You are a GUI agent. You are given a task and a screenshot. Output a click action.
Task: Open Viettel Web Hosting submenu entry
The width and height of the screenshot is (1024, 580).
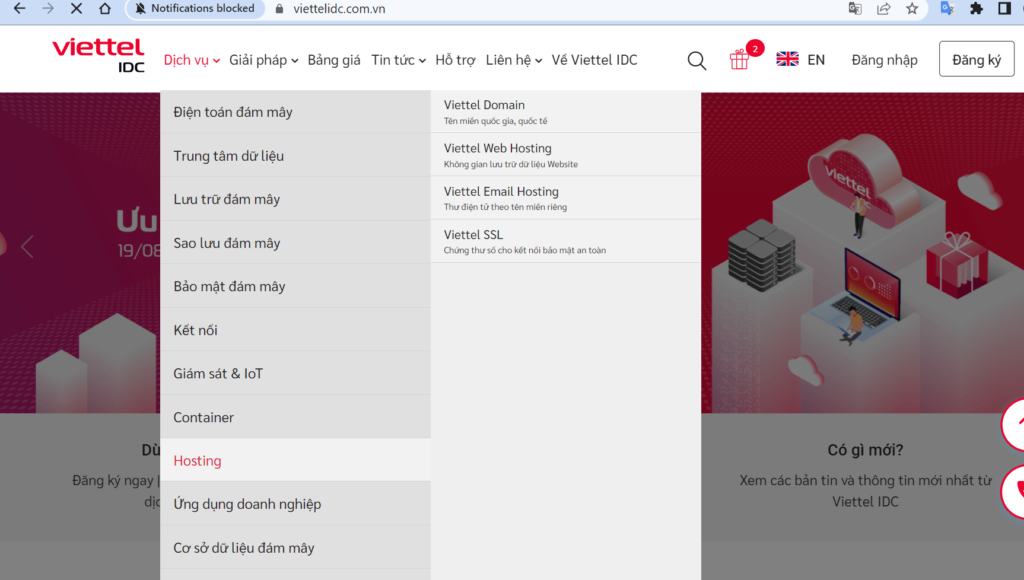(499, 147)
